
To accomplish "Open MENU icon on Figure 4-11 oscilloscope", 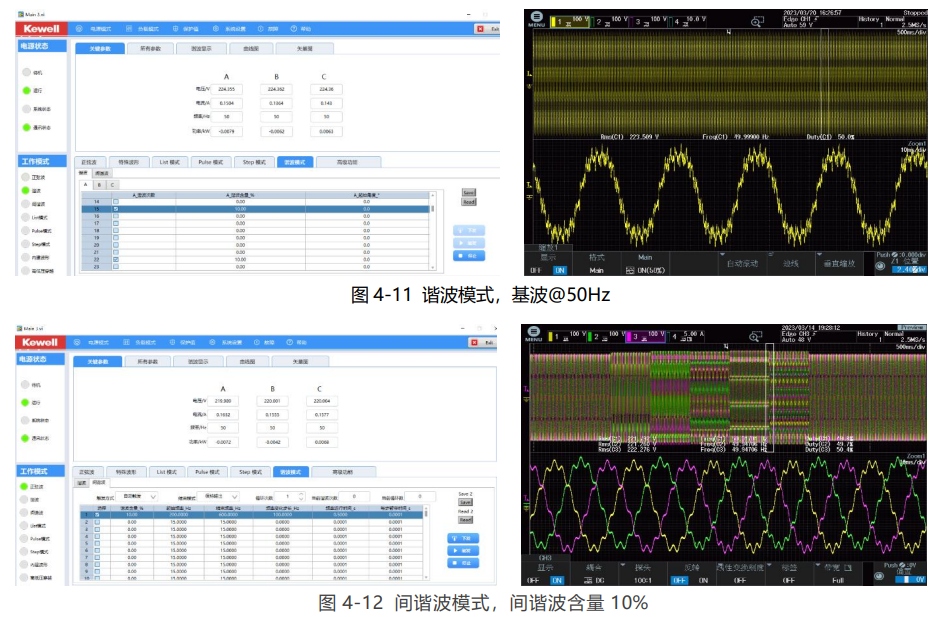I will [x=536, y=17].
